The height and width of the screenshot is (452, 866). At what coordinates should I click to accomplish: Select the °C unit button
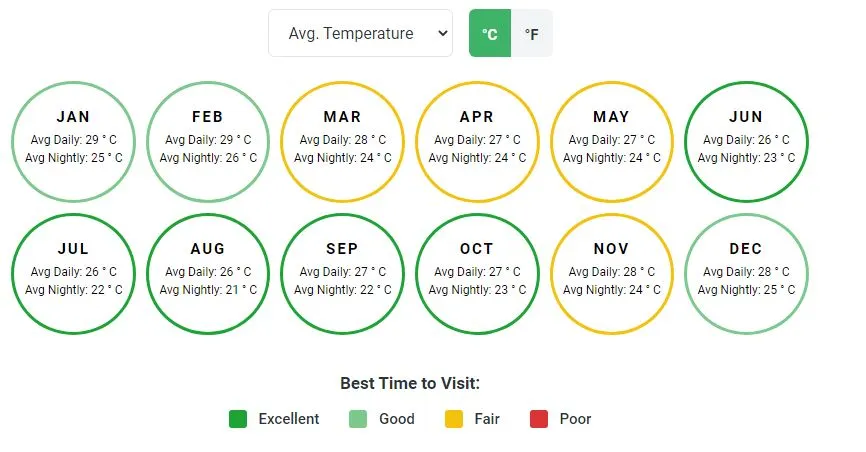point(490,33)
